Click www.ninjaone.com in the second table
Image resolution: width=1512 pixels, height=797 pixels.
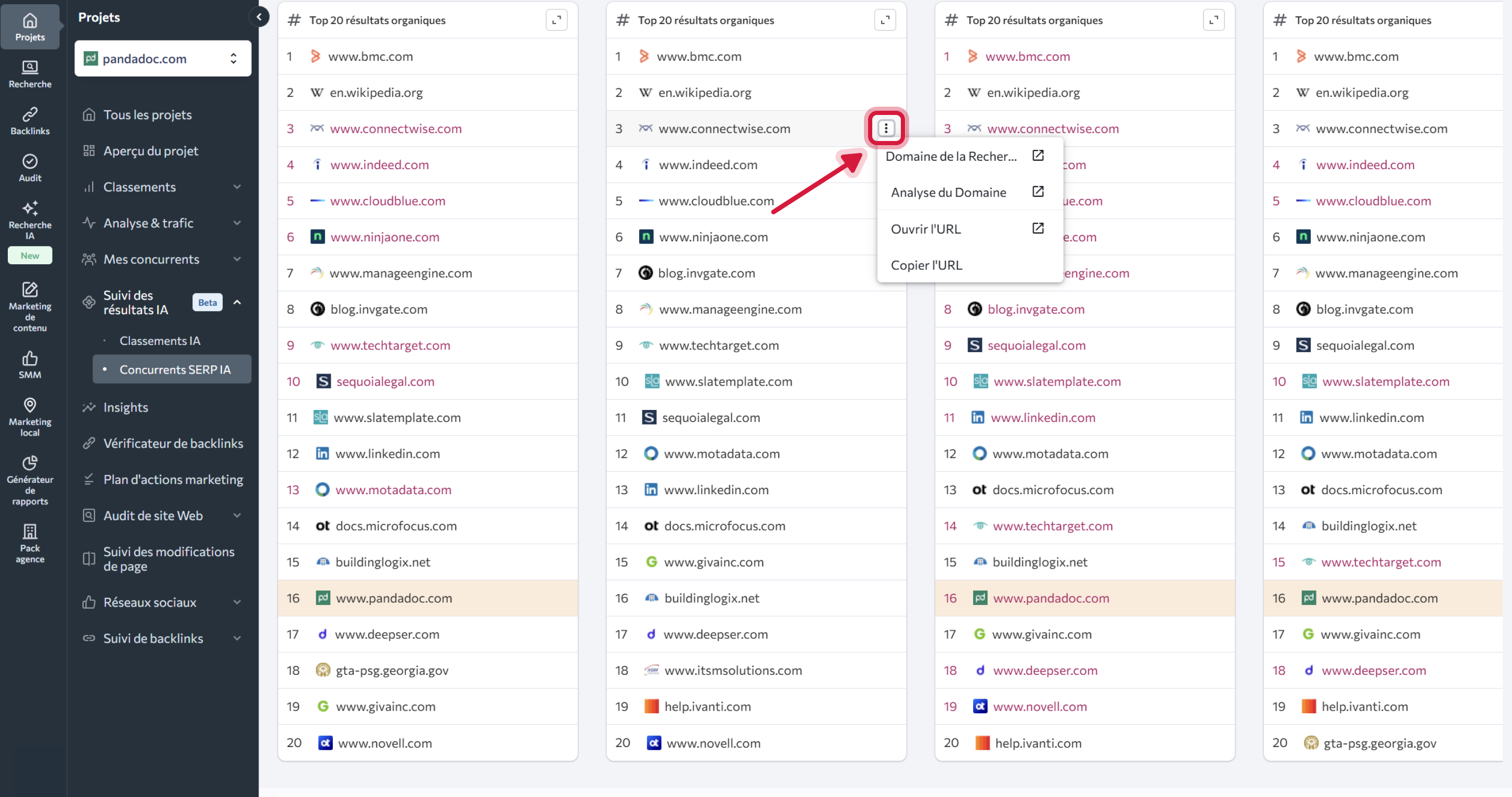(x=713, y=237)
